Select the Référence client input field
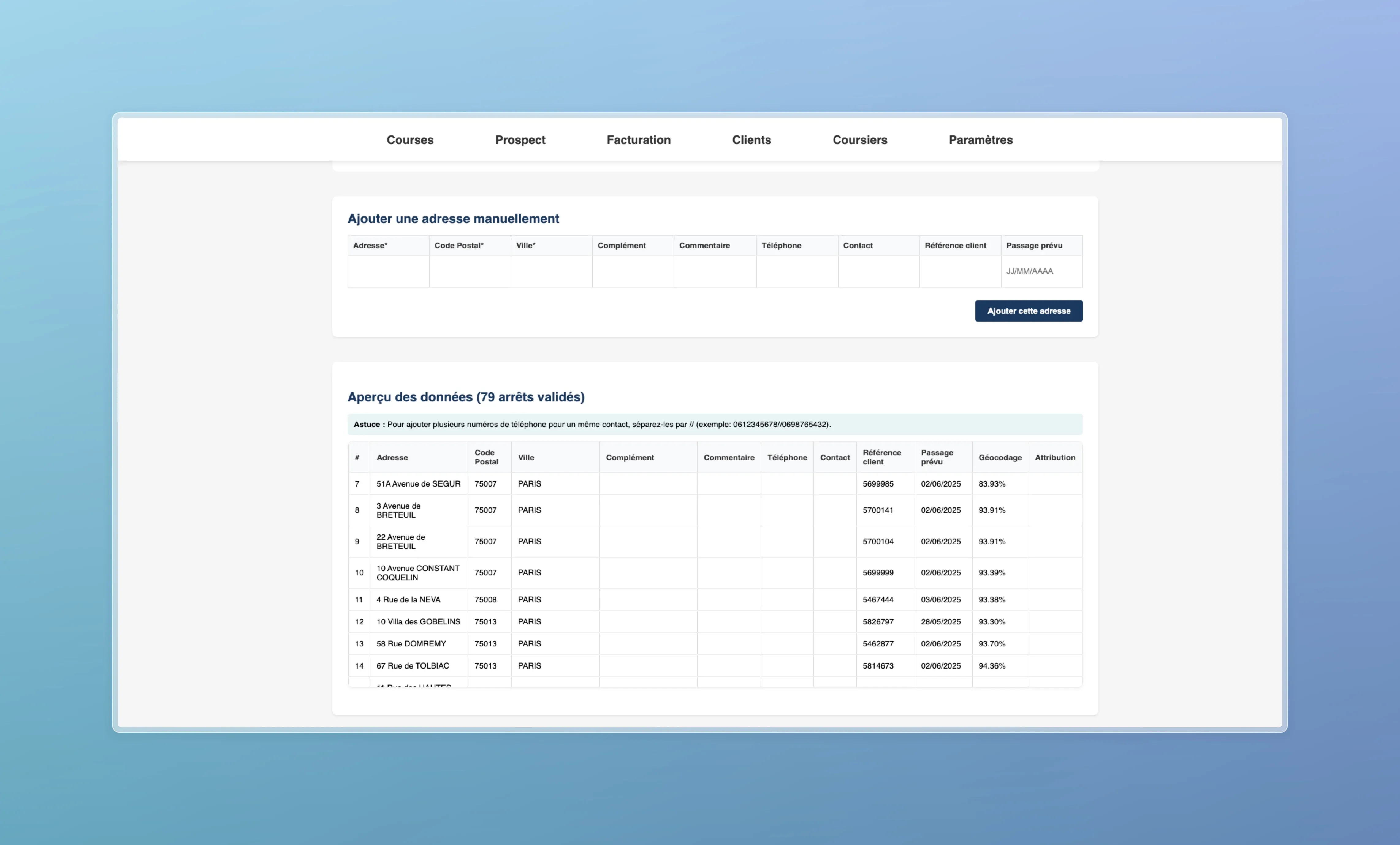The image size is (1400, 845). coord(960,271)
